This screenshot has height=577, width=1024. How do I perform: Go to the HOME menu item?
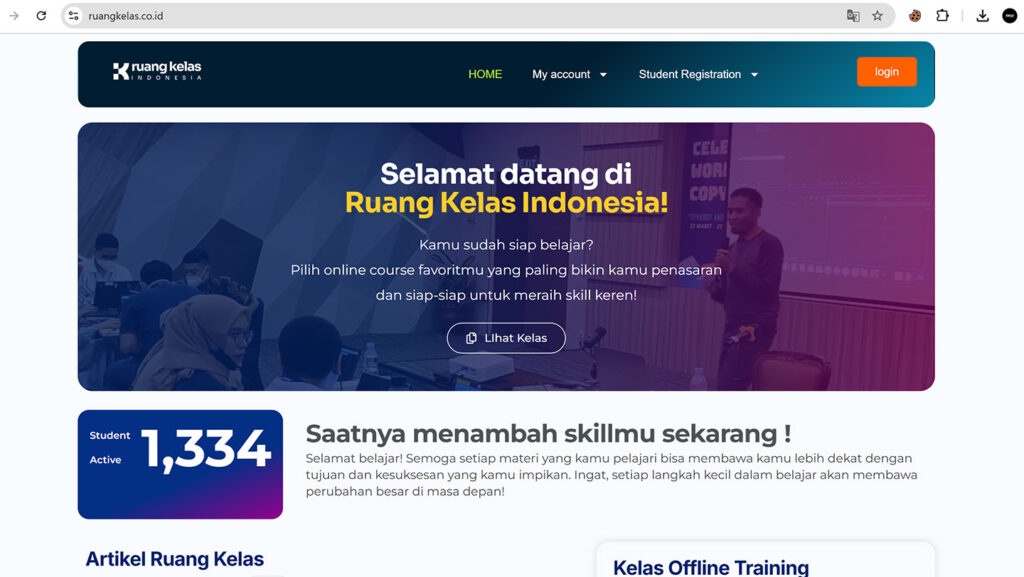485,74
